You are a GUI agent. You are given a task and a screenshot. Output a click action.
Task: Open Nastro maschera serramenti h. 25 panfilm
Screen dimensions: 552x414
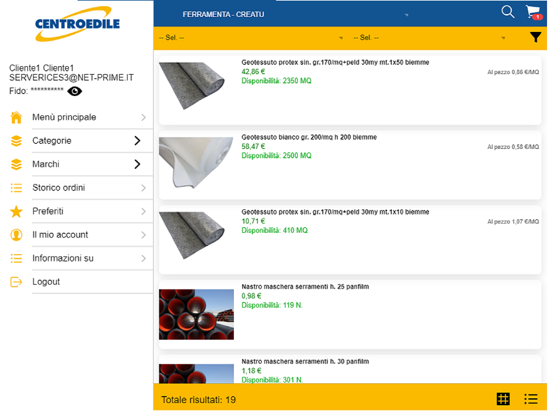pos(305,287)
